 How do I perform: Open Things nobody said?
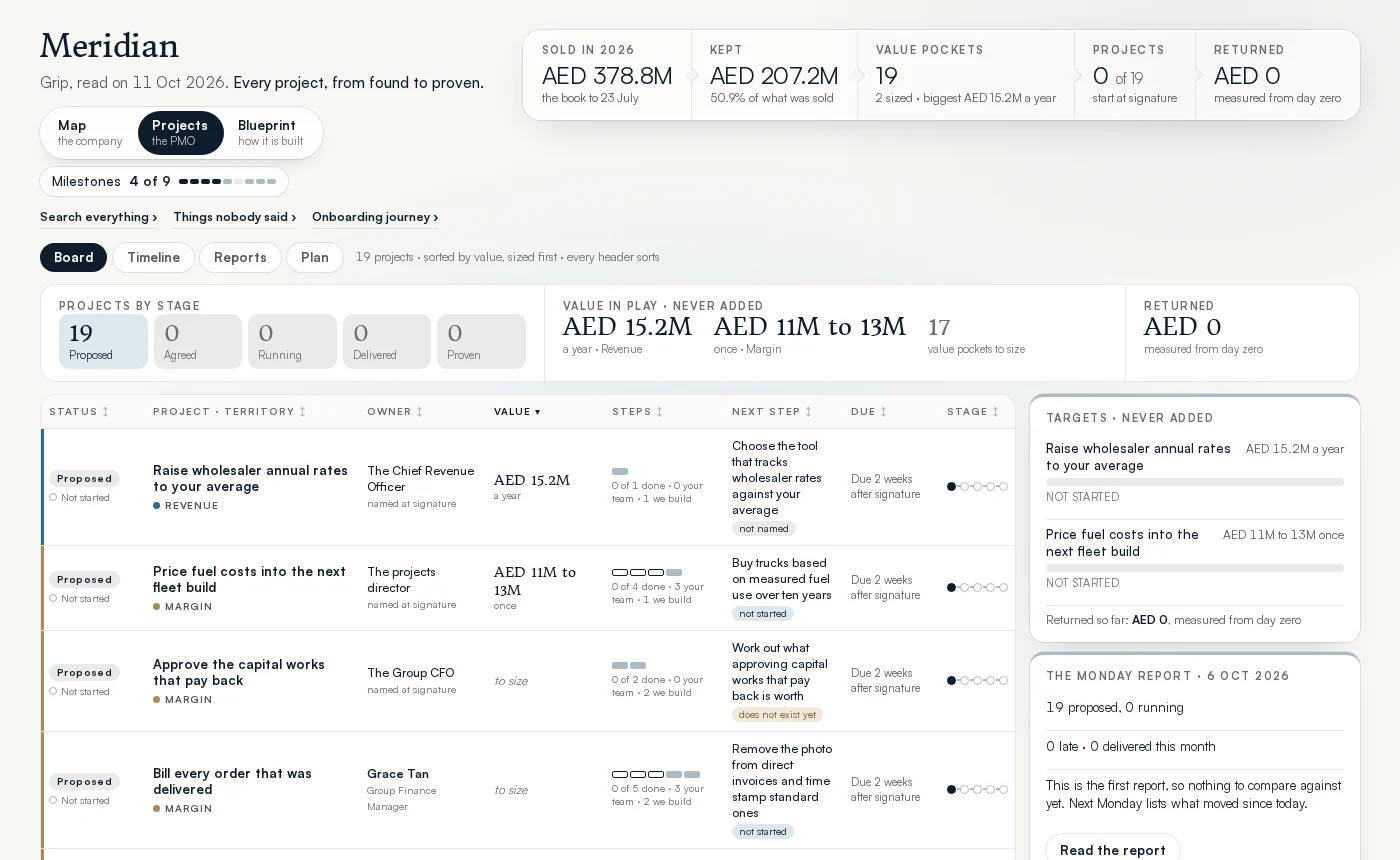(x=234, y=217)
